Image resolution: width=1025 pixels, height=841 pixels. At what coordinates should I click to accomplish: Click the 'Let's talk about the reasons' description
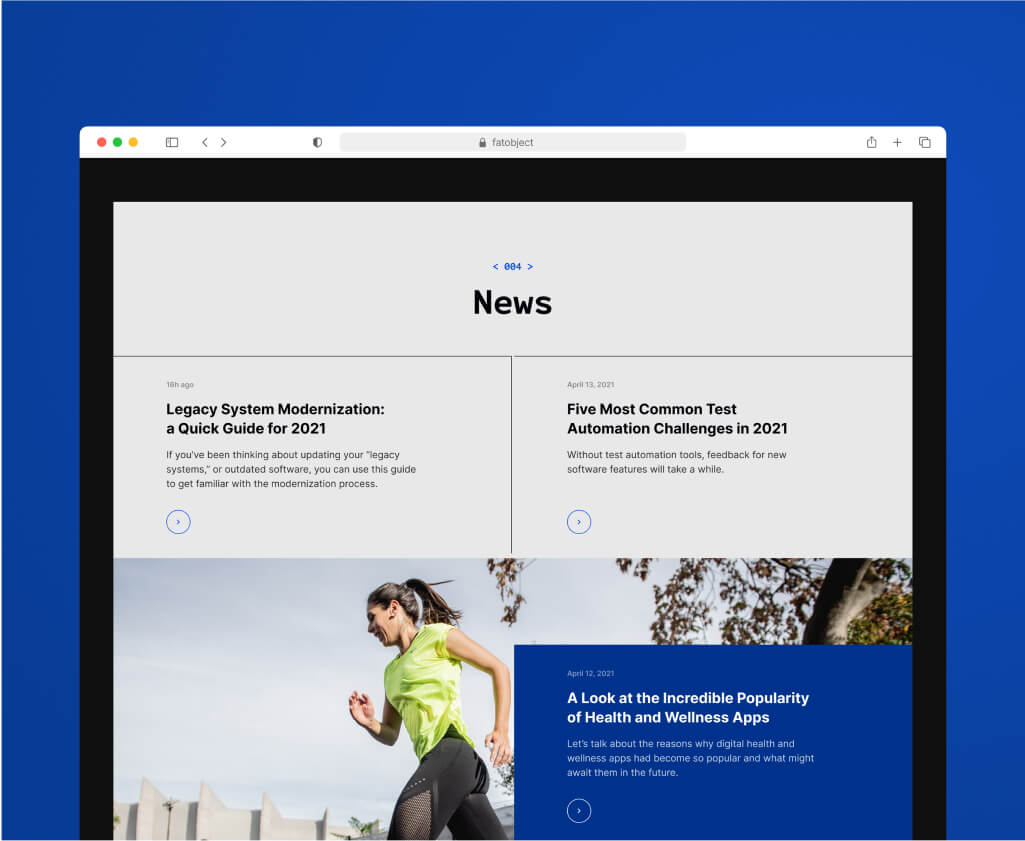[690, 758]
